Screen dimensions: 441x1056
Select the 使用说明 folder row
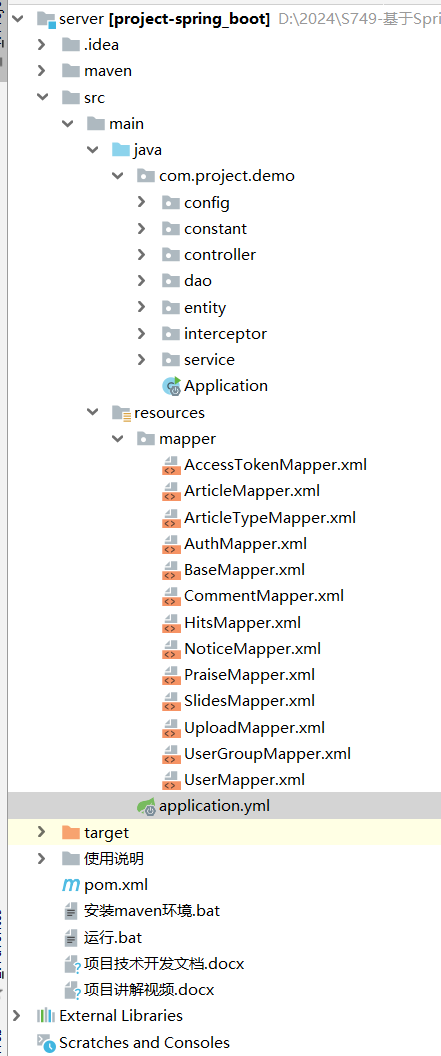(114, 859)
